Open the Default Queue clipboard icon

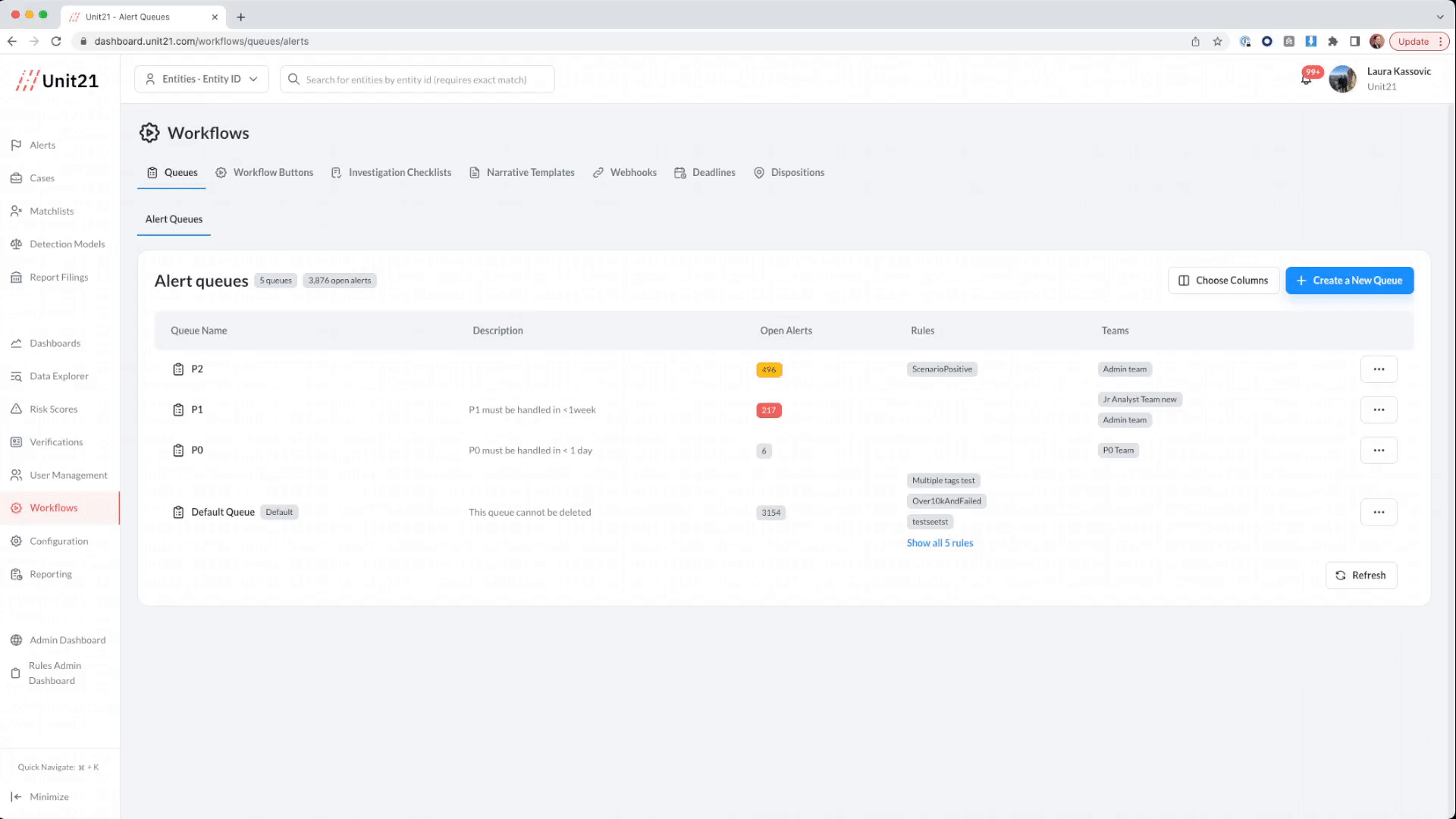[x=178, y=512]
